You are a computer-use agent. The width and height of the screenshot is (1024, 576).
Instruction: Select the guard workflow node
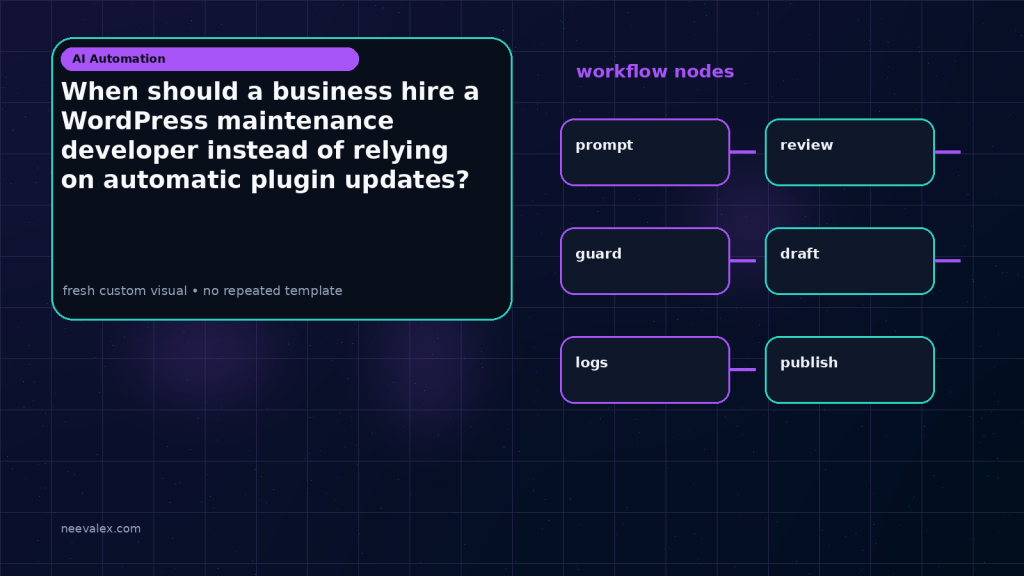pos(645,261)
